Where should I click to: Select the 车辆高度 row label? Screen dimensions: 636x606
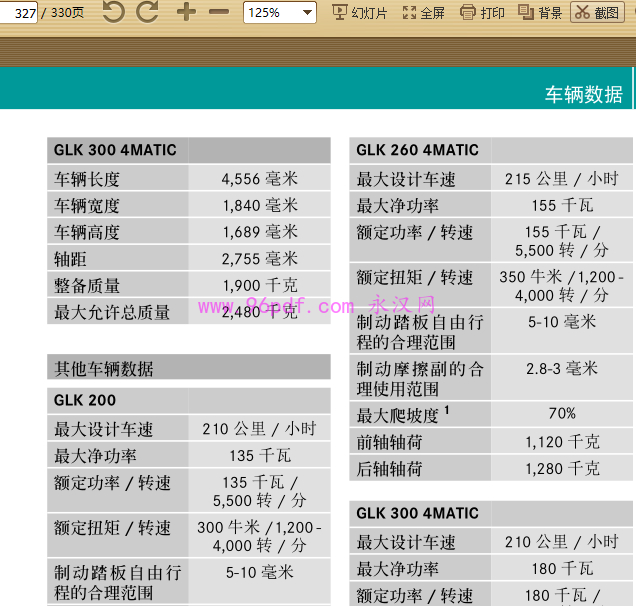click(x=87, y=232)
